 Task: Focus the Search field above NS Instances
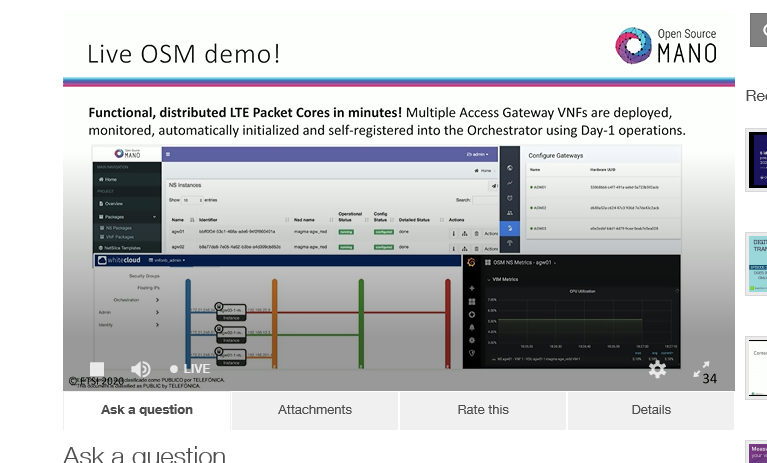(x=484, y=200)
